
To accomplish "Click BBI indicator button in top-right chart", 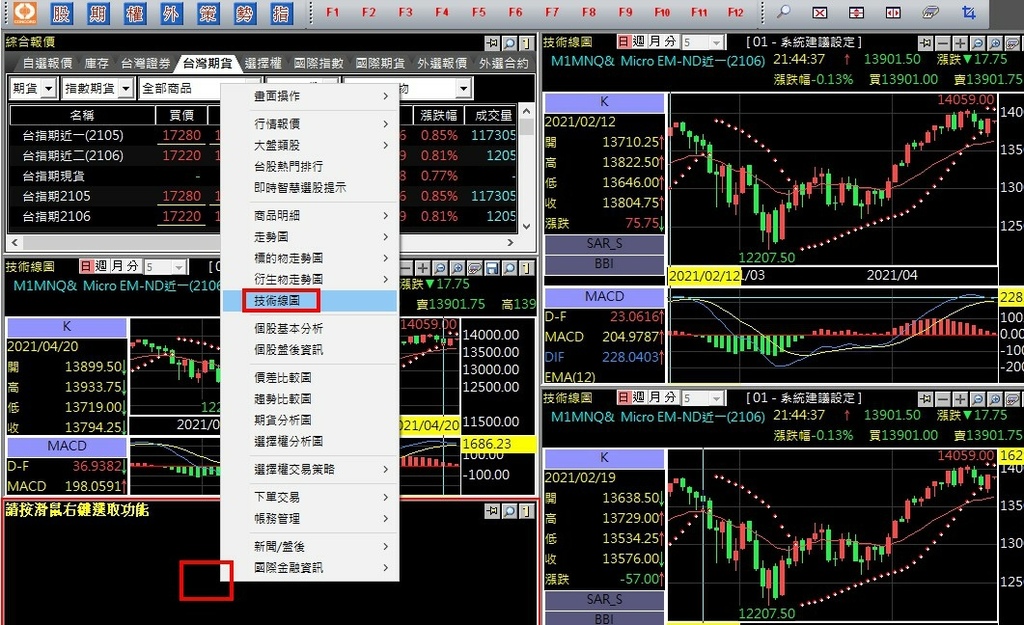I will coord(604,264).
